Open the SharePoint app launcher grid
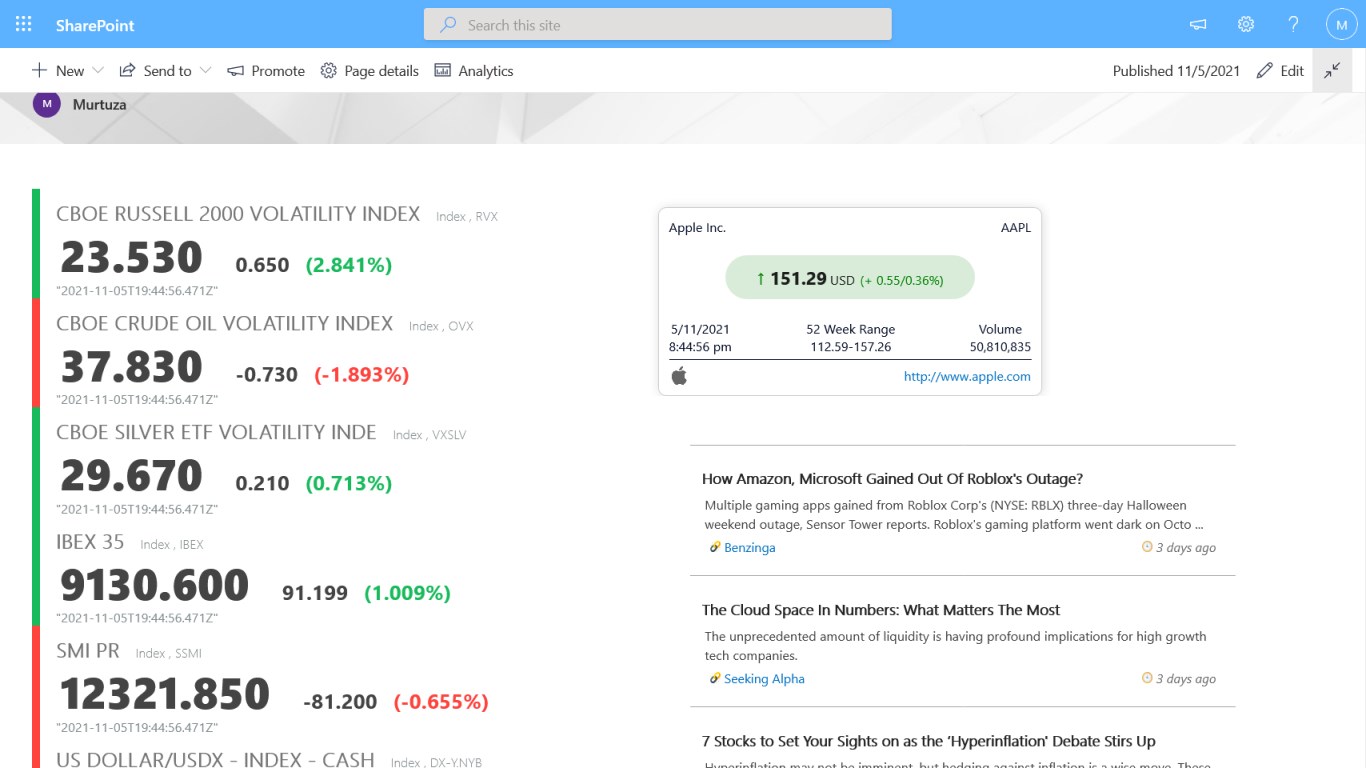 pos(24,24)
